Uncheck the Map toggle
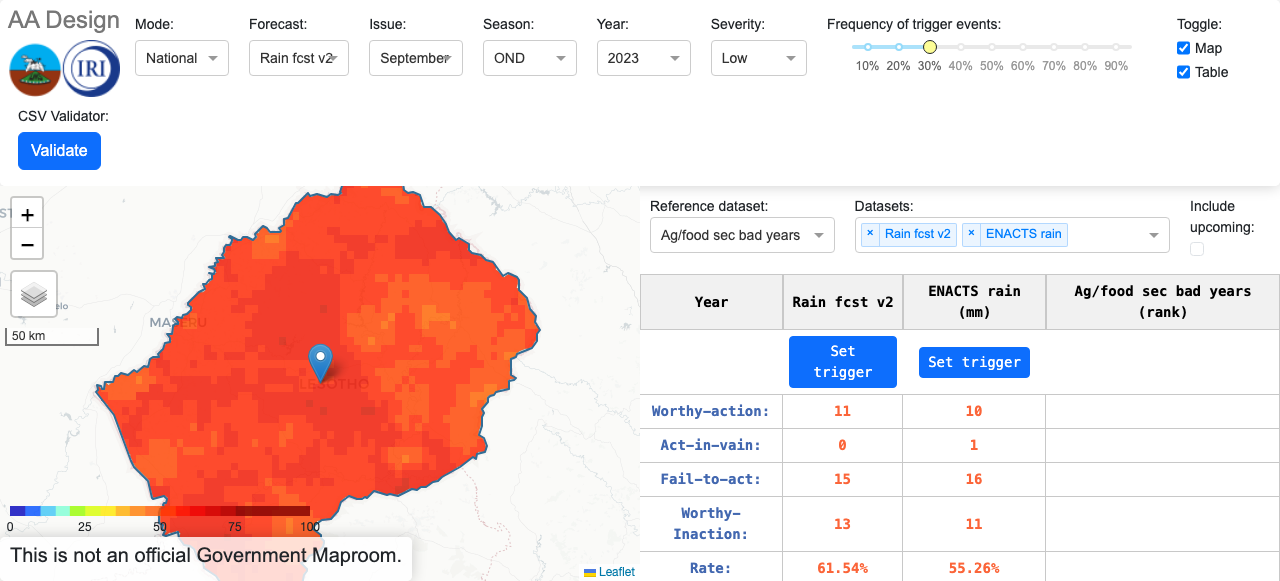Screen dimensions: 1280x581 [x=1183, y=50]
